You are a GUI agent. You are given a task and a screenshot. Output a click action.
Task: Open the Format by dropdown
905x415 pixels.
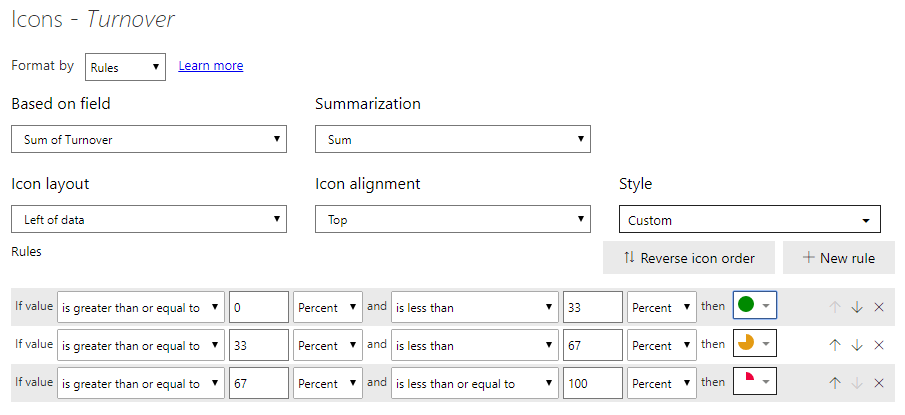pyautogui.click(x=125, y=67)
